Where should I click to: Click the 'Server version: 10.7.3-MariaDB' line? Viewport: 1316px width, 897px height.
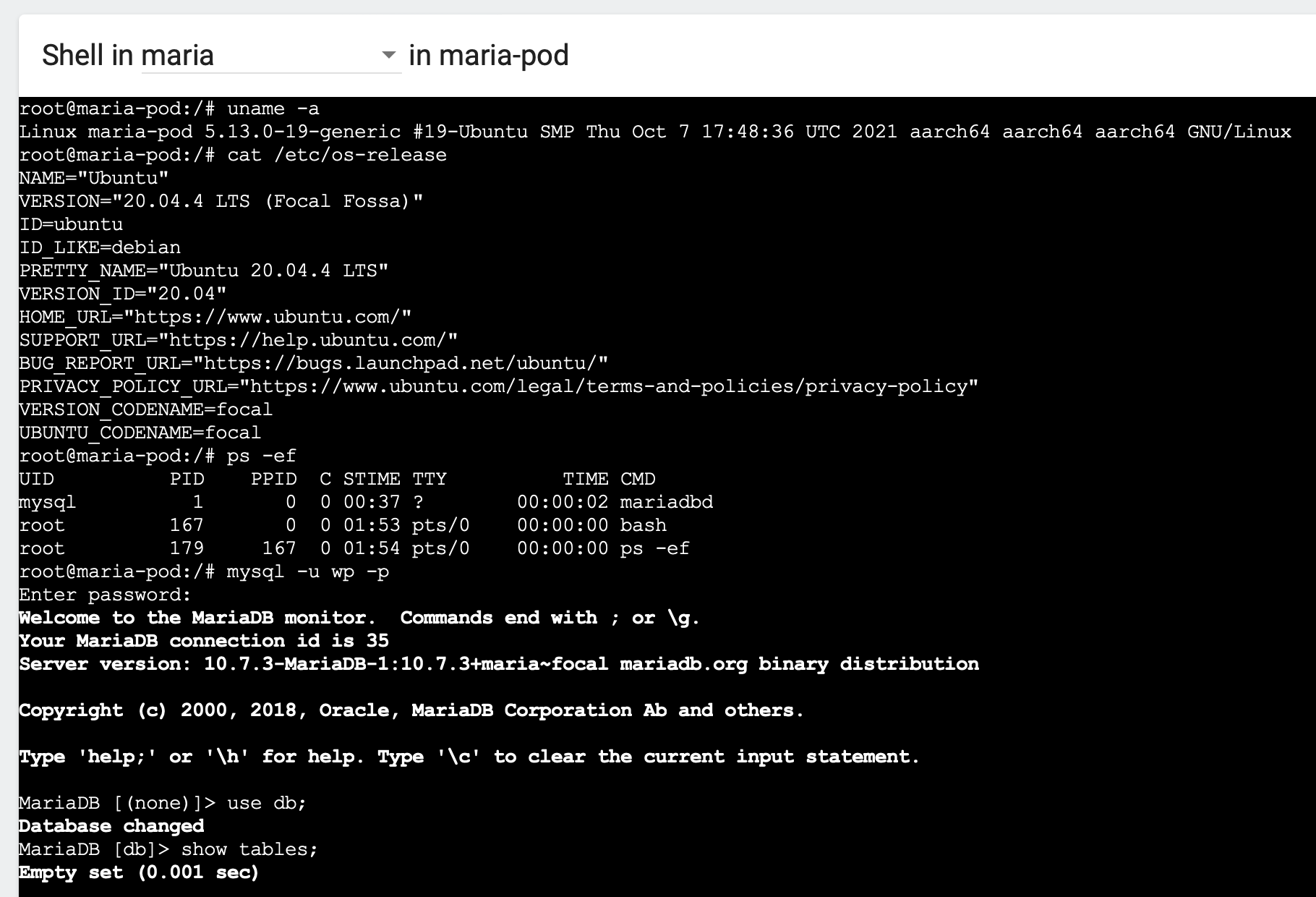coord(498,664)
